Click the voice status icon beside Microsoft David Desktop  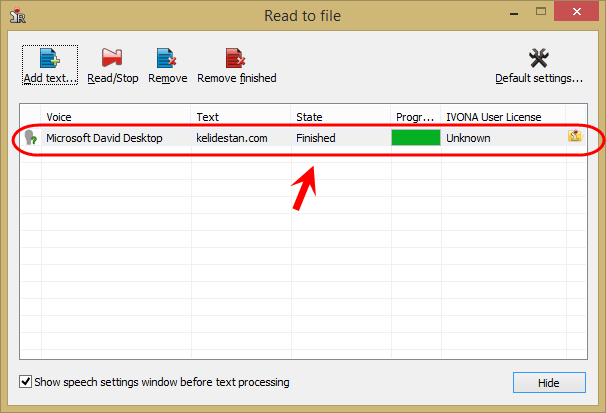click(30, 138)
